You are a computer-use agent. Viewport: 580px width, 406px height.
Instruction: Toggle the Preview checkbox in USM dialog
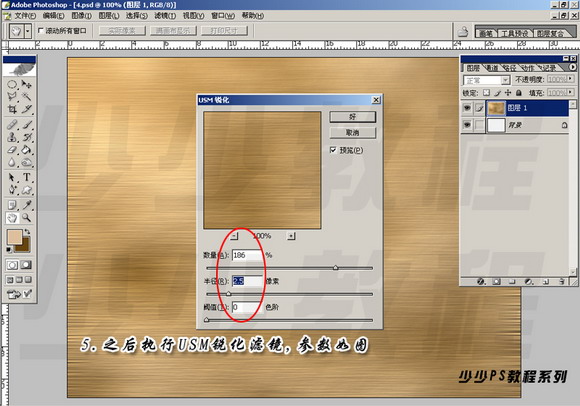(333, 150)
